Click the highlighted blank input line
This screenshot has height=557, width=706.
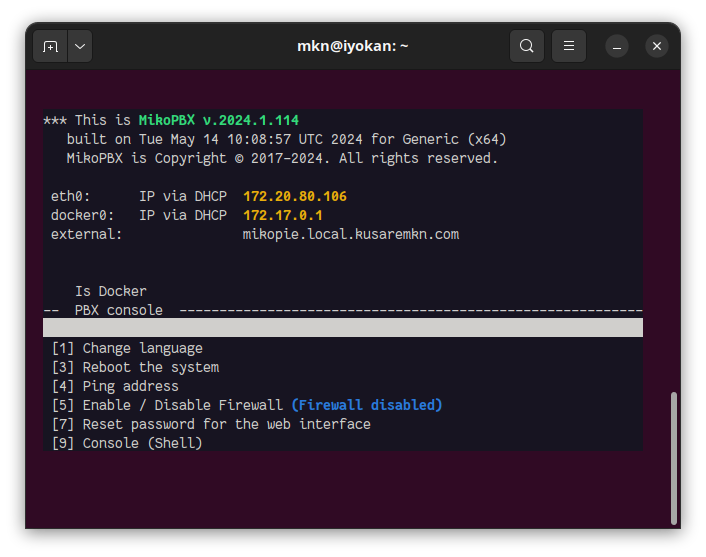coord(343,327)
